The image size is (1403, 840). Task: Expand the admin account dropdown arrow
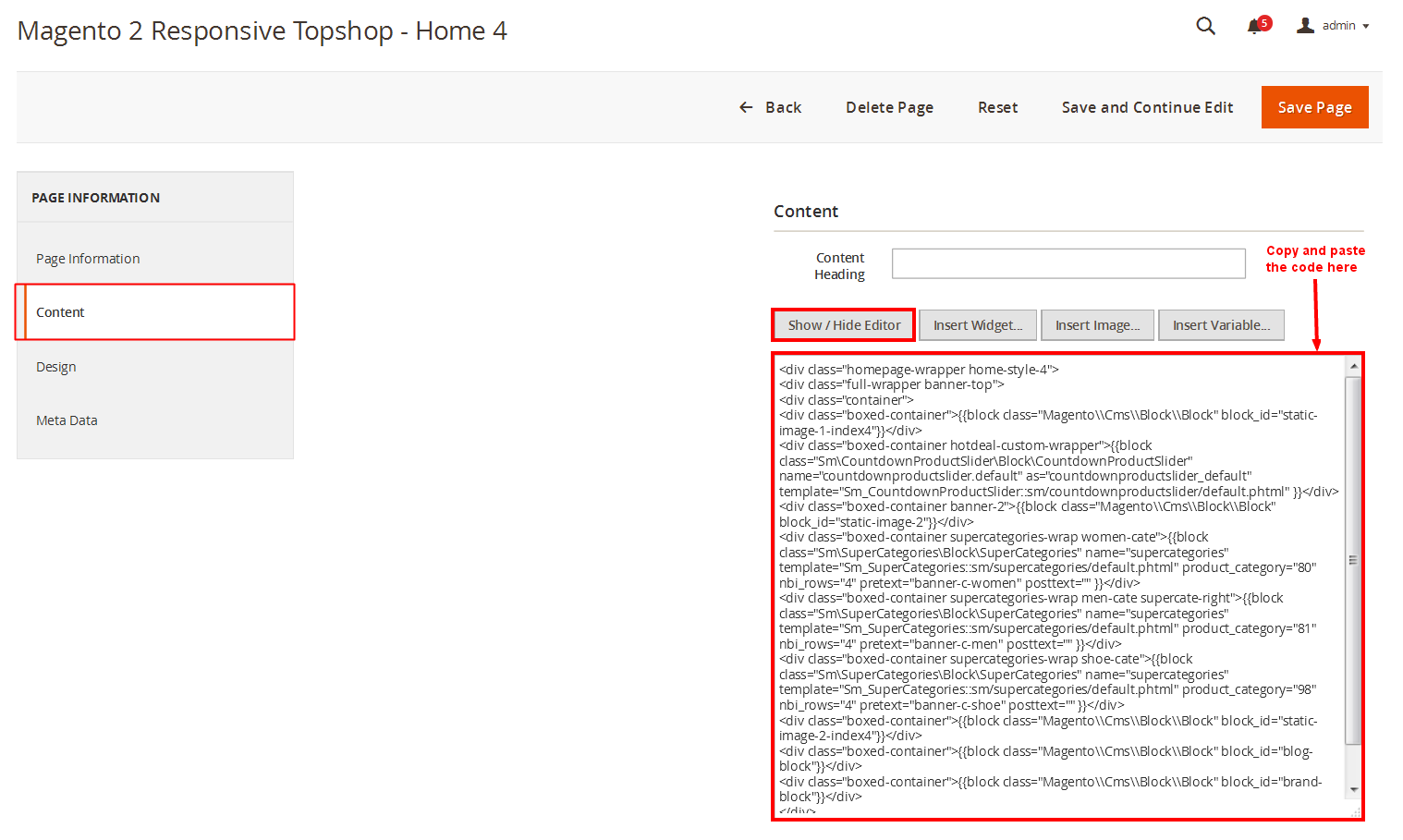tap(1366, 27)
